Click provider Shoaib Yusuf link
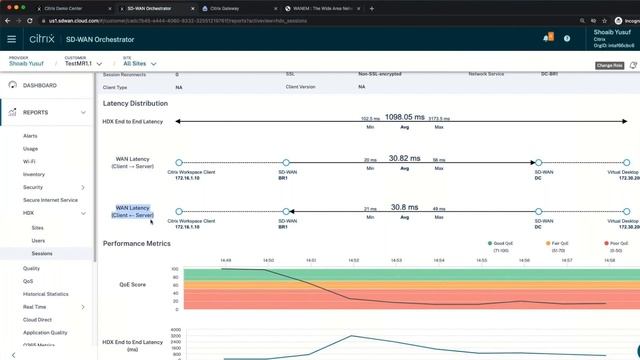 pyautogui.click(x=26, y=64)
